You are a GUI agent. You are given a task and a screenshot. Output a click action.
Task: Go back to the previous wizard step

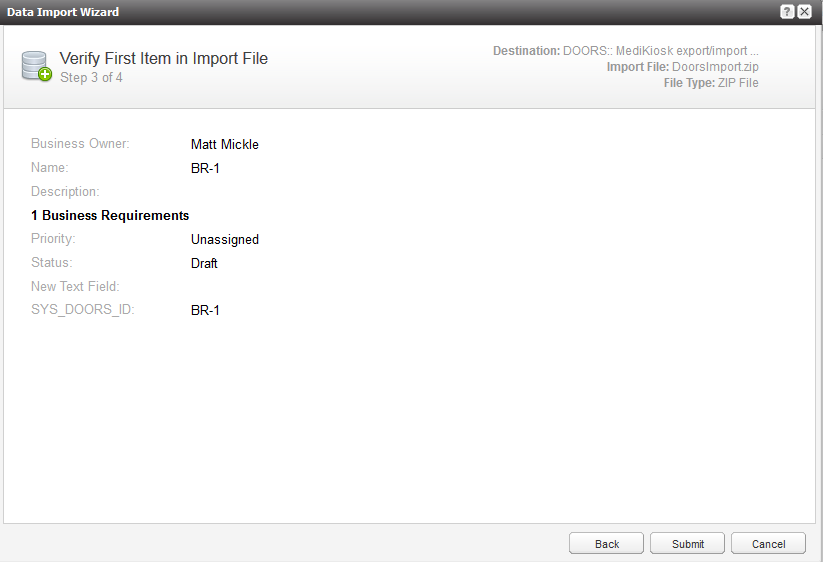point(607,544)
